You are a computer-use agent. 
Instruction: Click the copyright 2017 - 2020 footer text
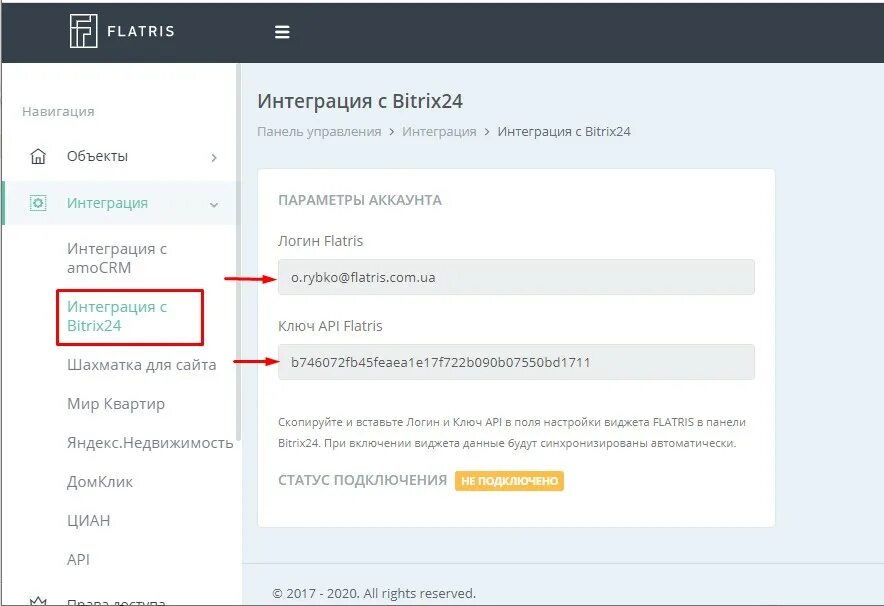374,593
